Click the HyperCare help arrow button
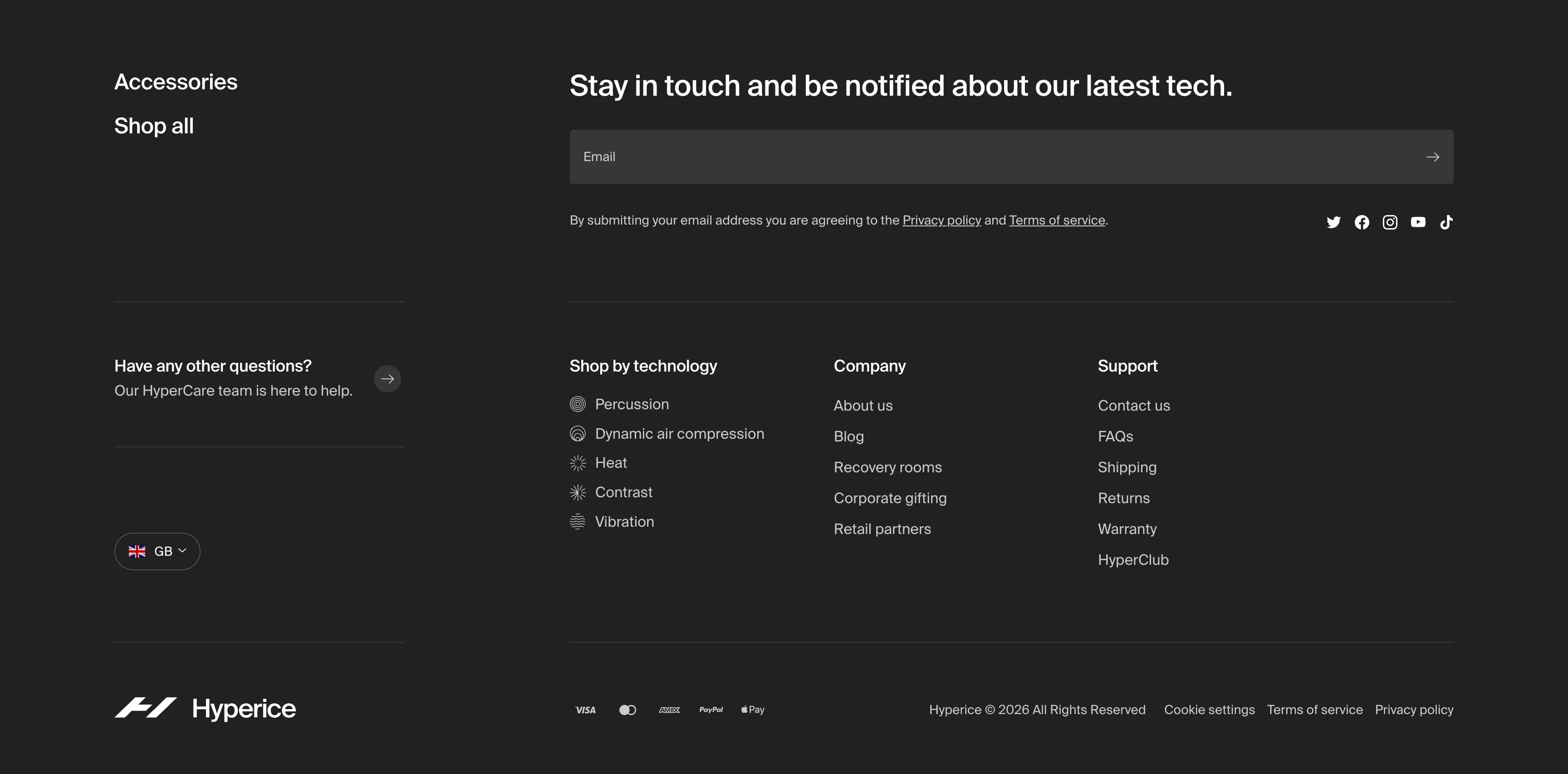The image size is (1568, 774). pos(388,379)
